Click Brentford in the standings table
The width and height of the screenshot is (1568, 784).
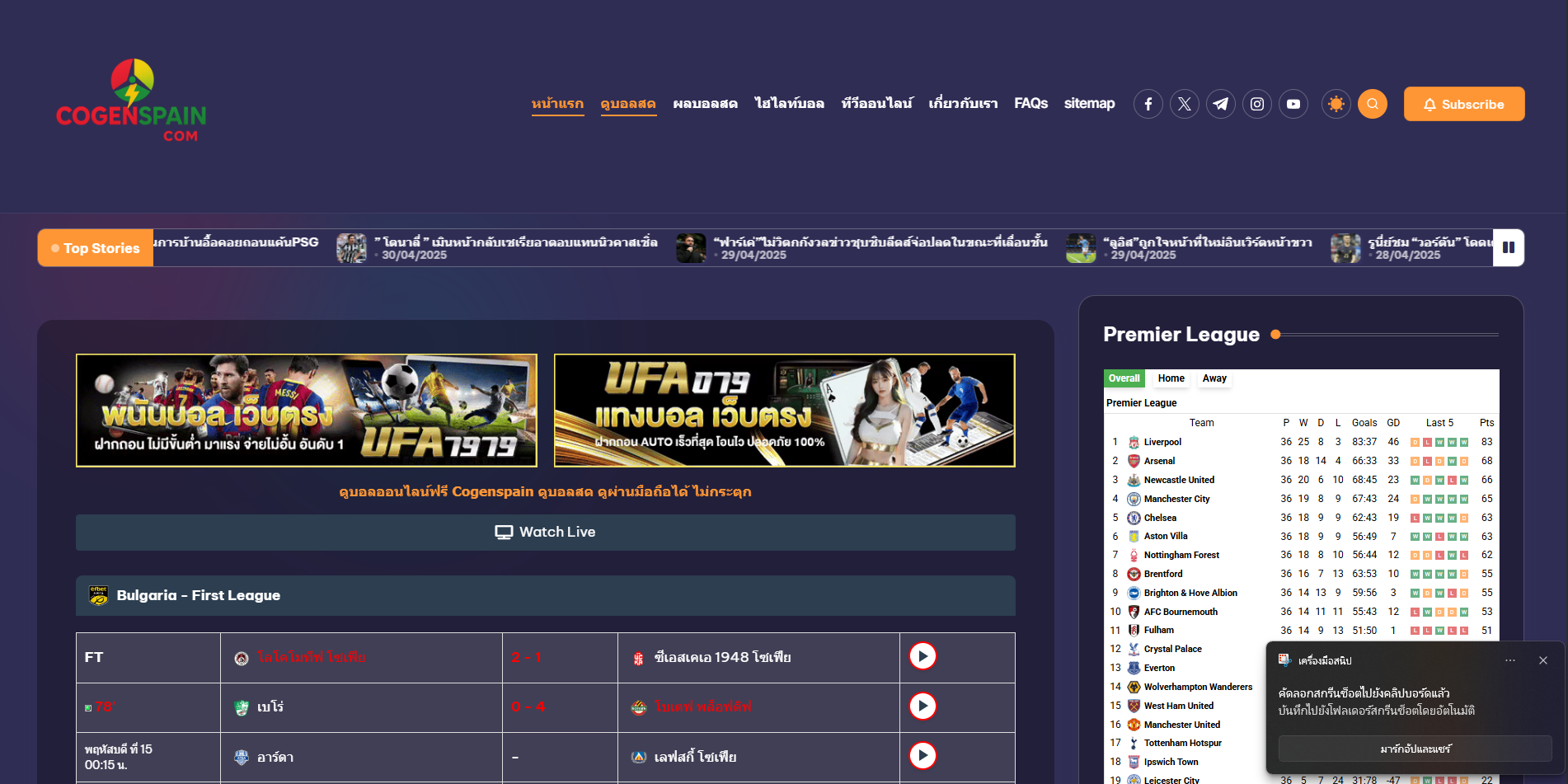coord(1163,574)
